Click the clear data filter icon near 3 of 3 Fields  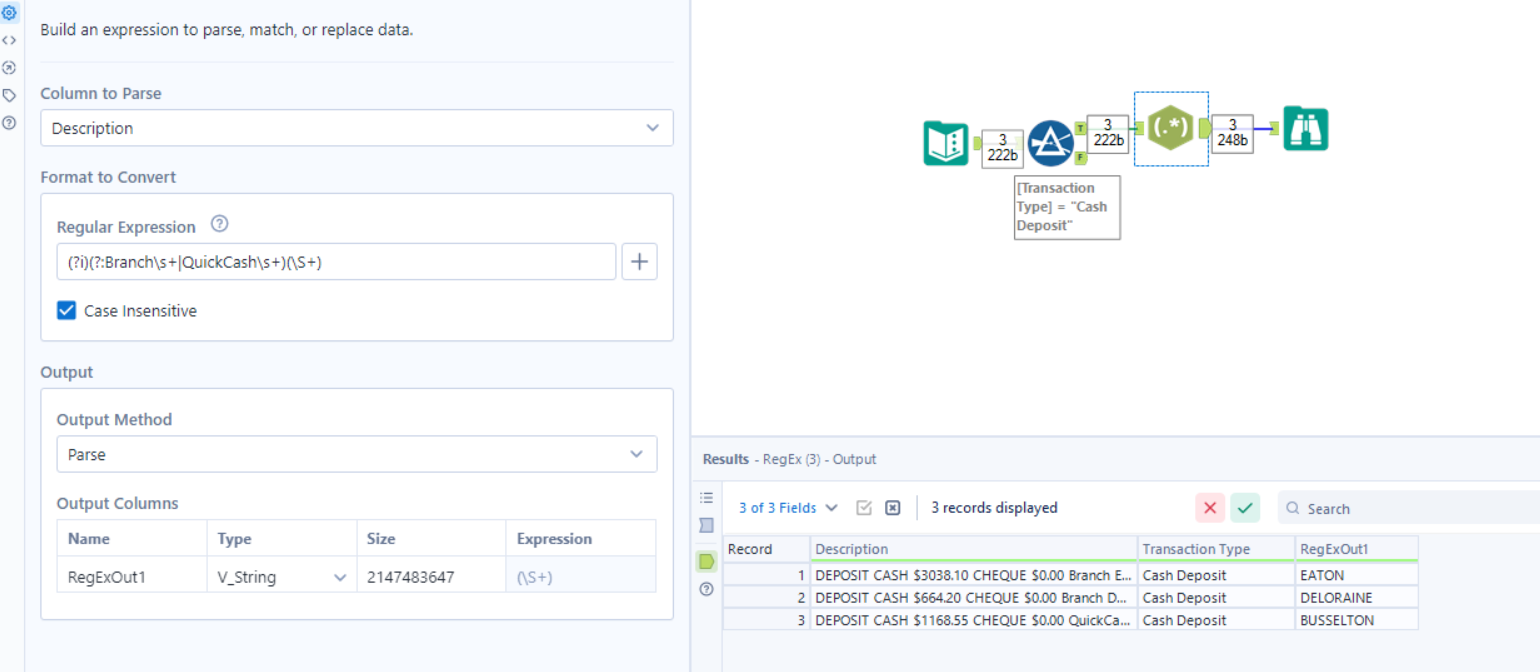click(893, 508)
